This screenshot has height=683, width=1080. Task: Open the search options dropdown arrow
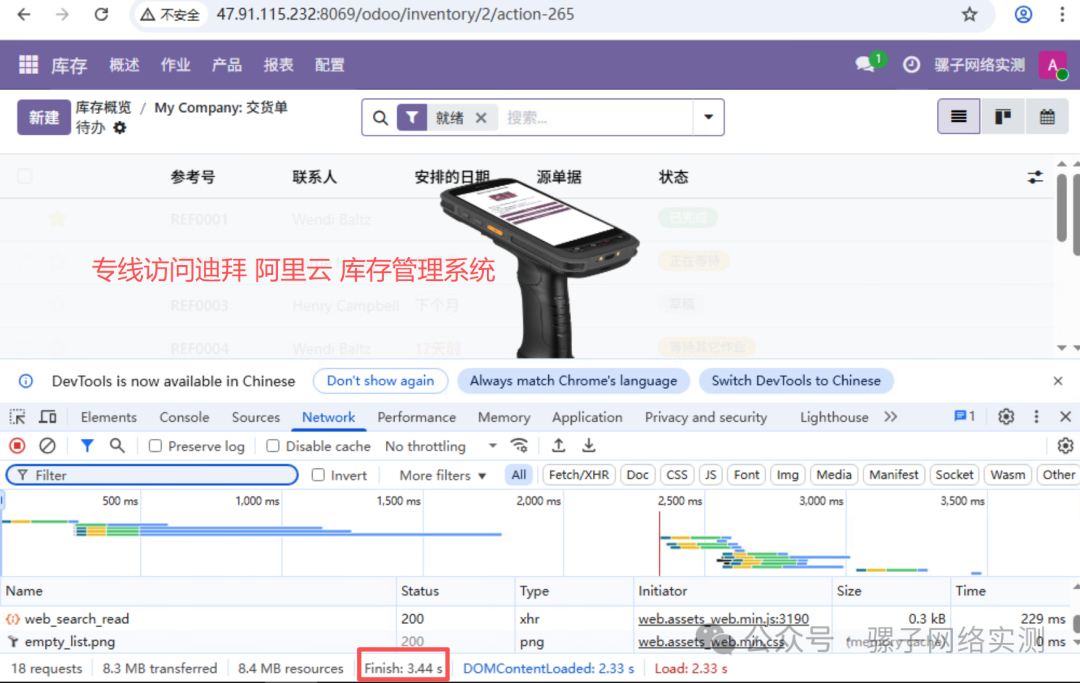(x=709, y=117)
